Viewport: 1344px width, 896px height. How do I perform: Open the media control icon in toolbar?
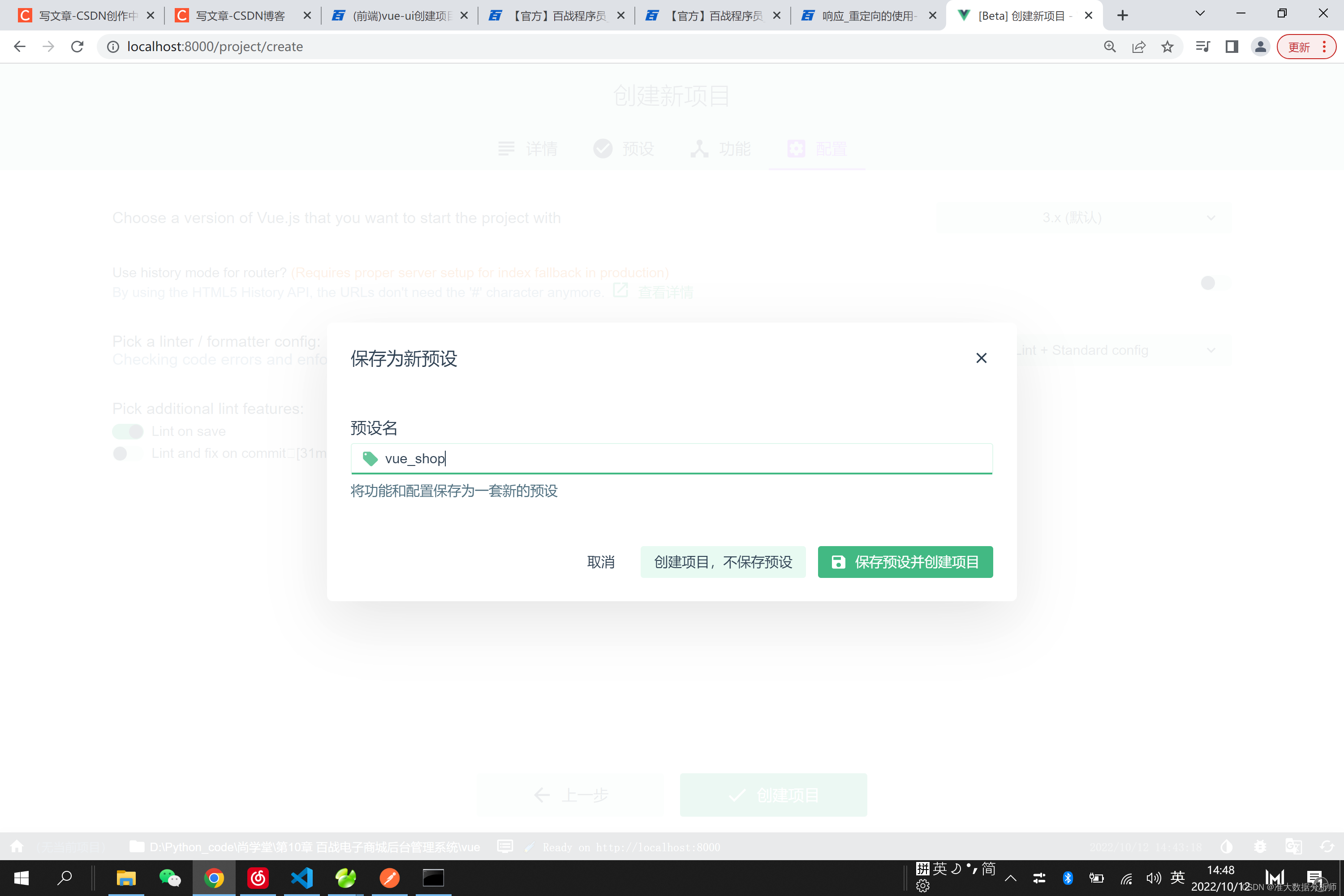[1203, 47]
